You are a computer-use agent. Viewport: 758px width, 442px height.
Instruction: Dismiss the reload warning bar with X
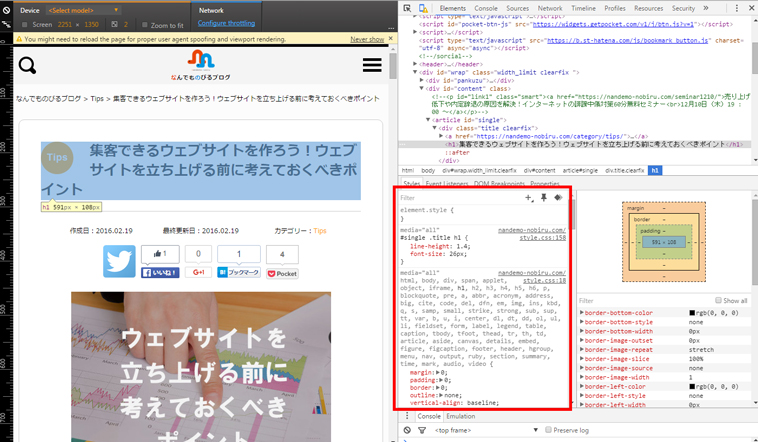(x=391, y=39)
